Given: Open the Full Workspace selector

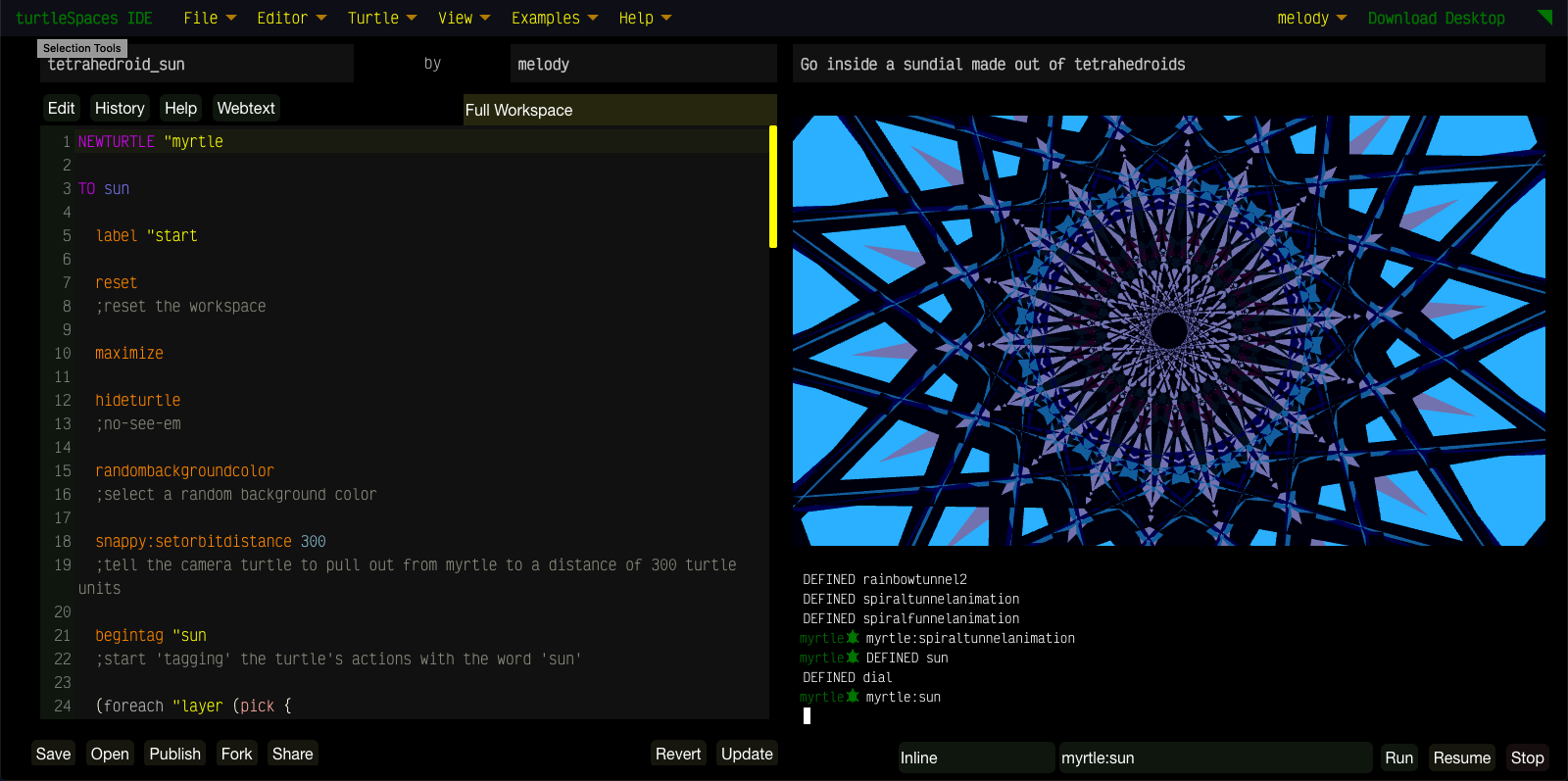Looking at the screenshot, I should coord(618,110).
